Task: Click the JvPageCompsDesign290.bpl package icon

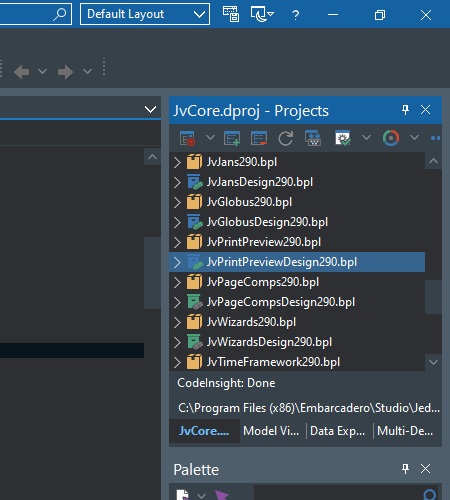Action: [194, 302]
